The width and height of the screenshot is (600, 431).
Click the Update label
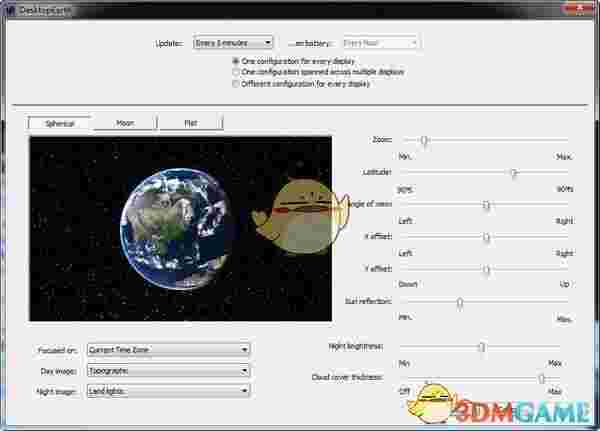click(169, 44)
